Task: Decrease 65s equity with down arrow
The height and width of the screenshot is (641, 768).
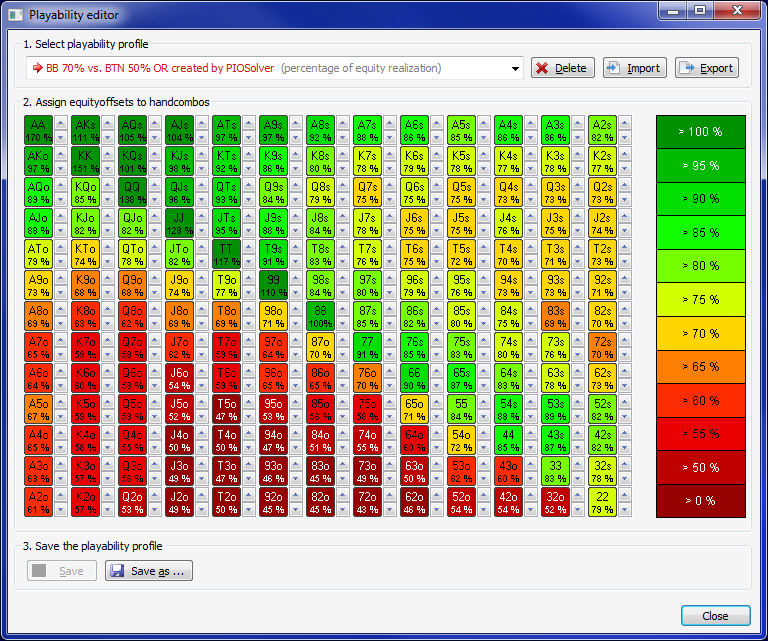Action: point(484,385)
